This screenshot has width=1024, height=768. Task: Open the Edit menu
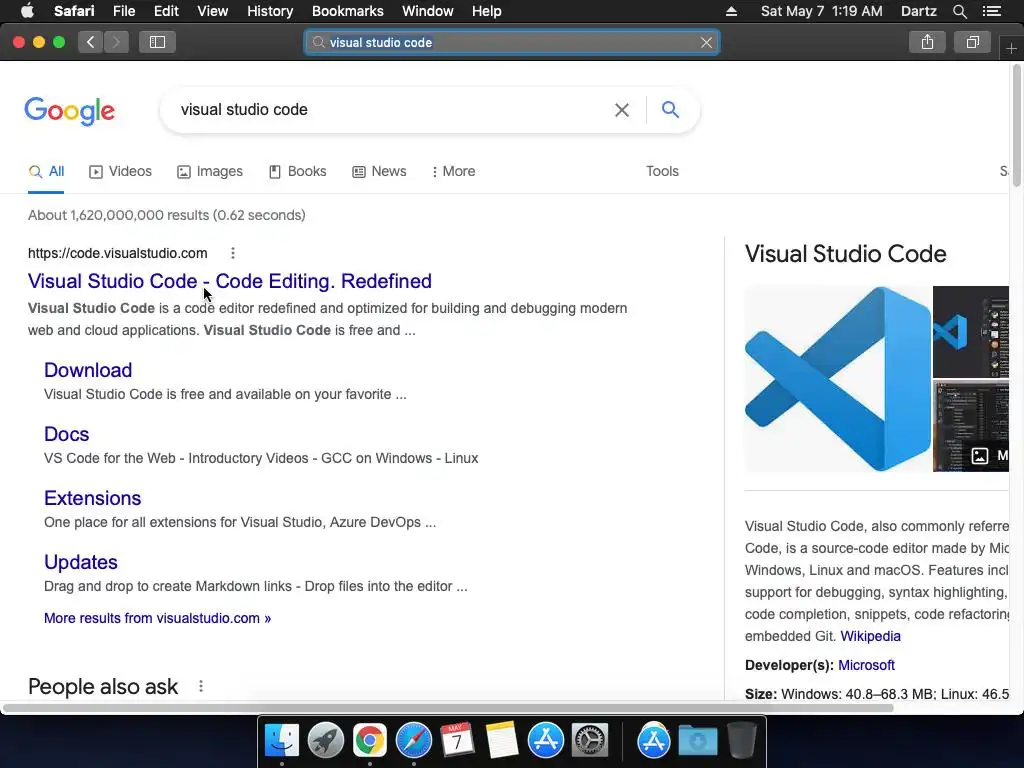[x=167, y=11]
